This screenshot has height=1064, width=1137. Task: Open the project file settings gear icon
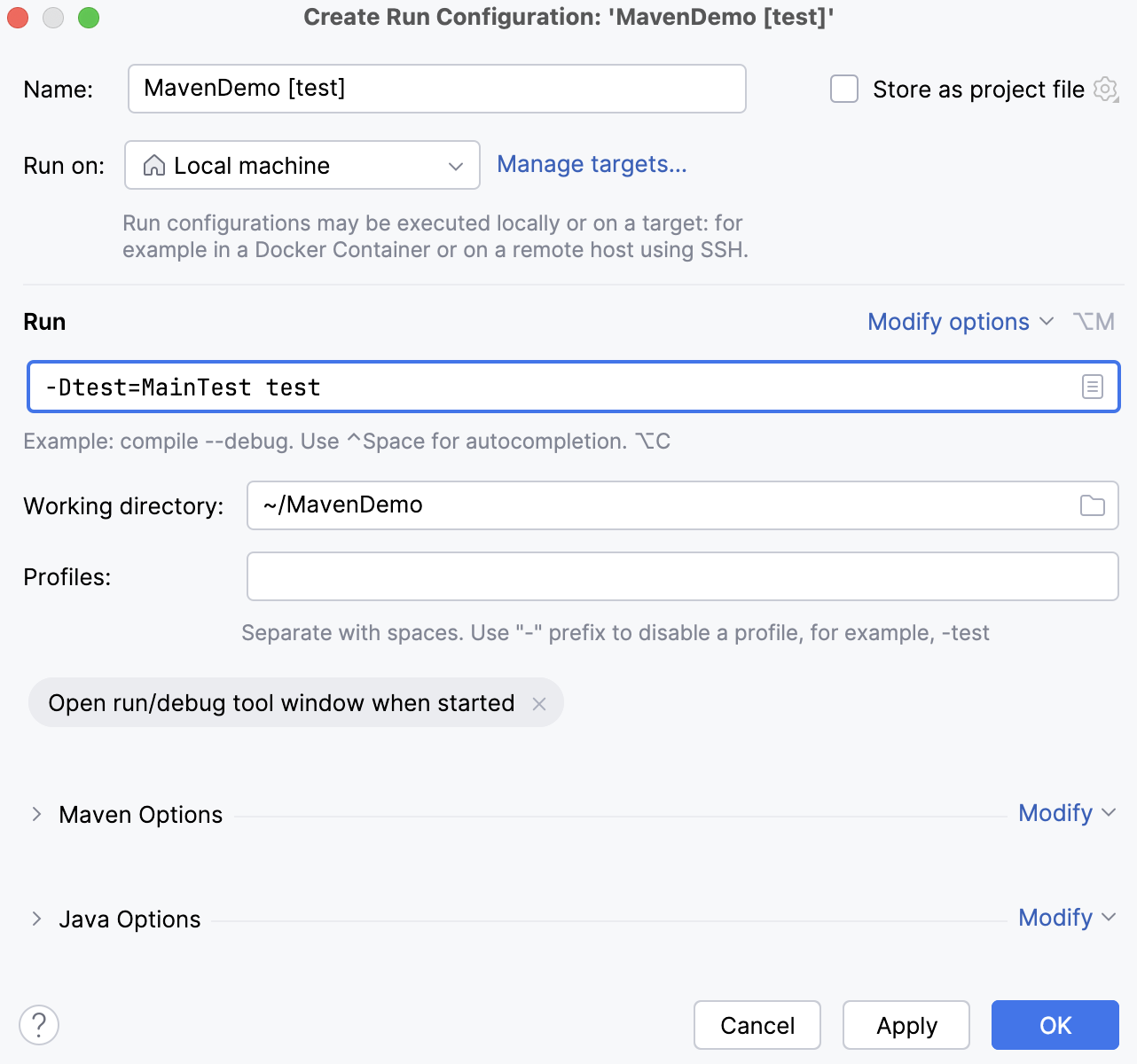tap(1105, 89)
